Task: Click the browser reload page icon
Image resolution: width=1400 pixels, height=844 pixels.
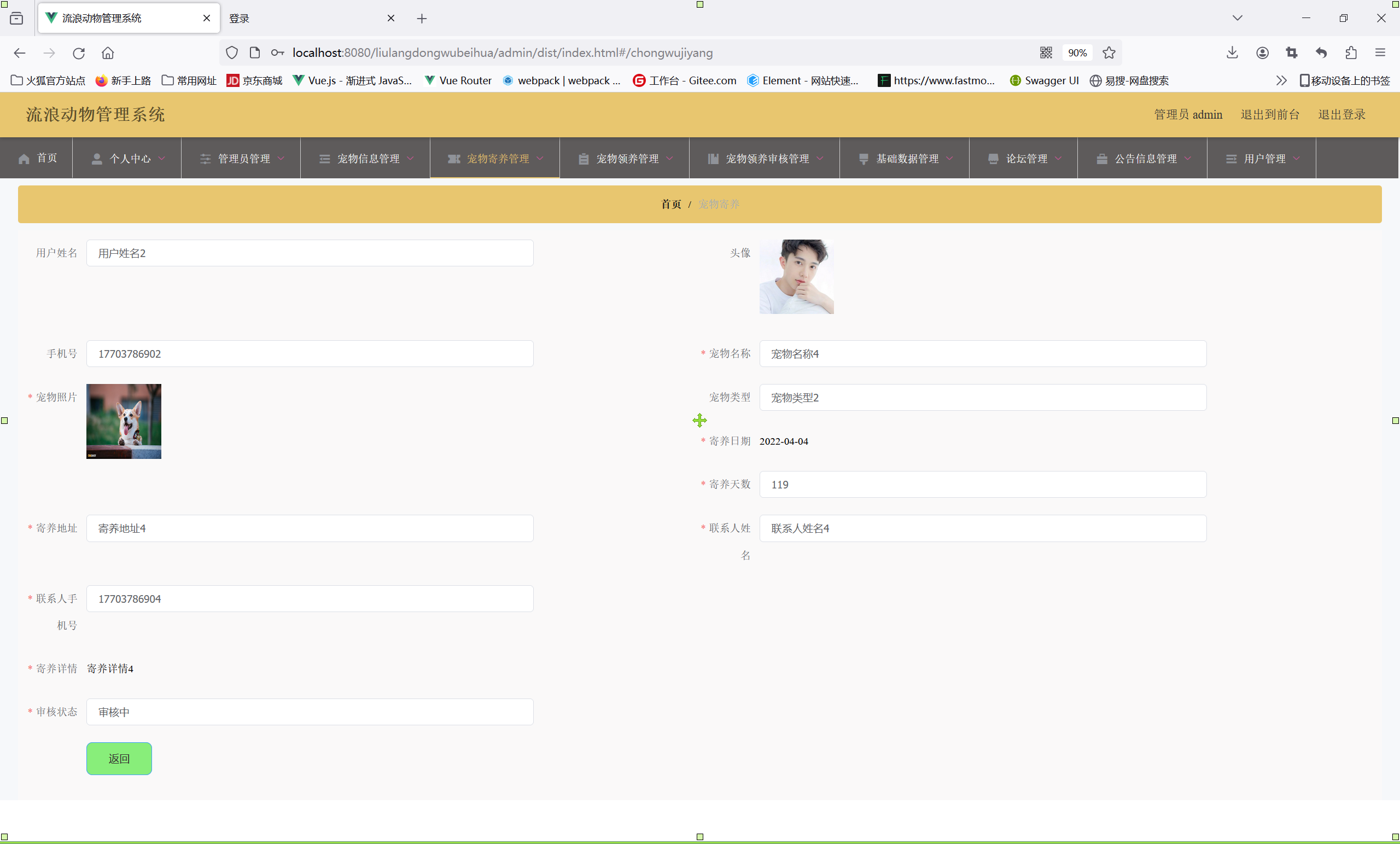Action: pyautogui.click(x=78, y=53)
